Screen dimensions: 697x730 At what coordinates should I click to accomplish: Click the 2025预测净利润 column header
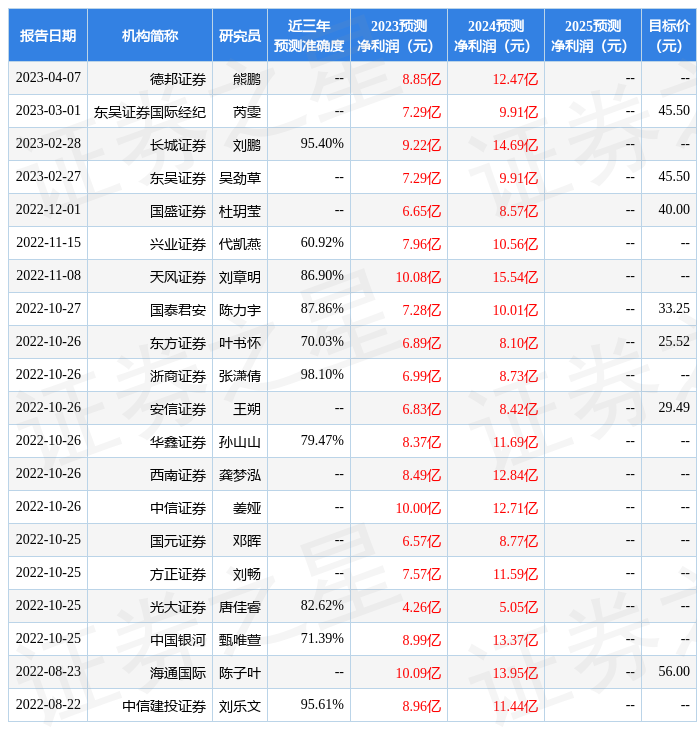pos(593,35)
